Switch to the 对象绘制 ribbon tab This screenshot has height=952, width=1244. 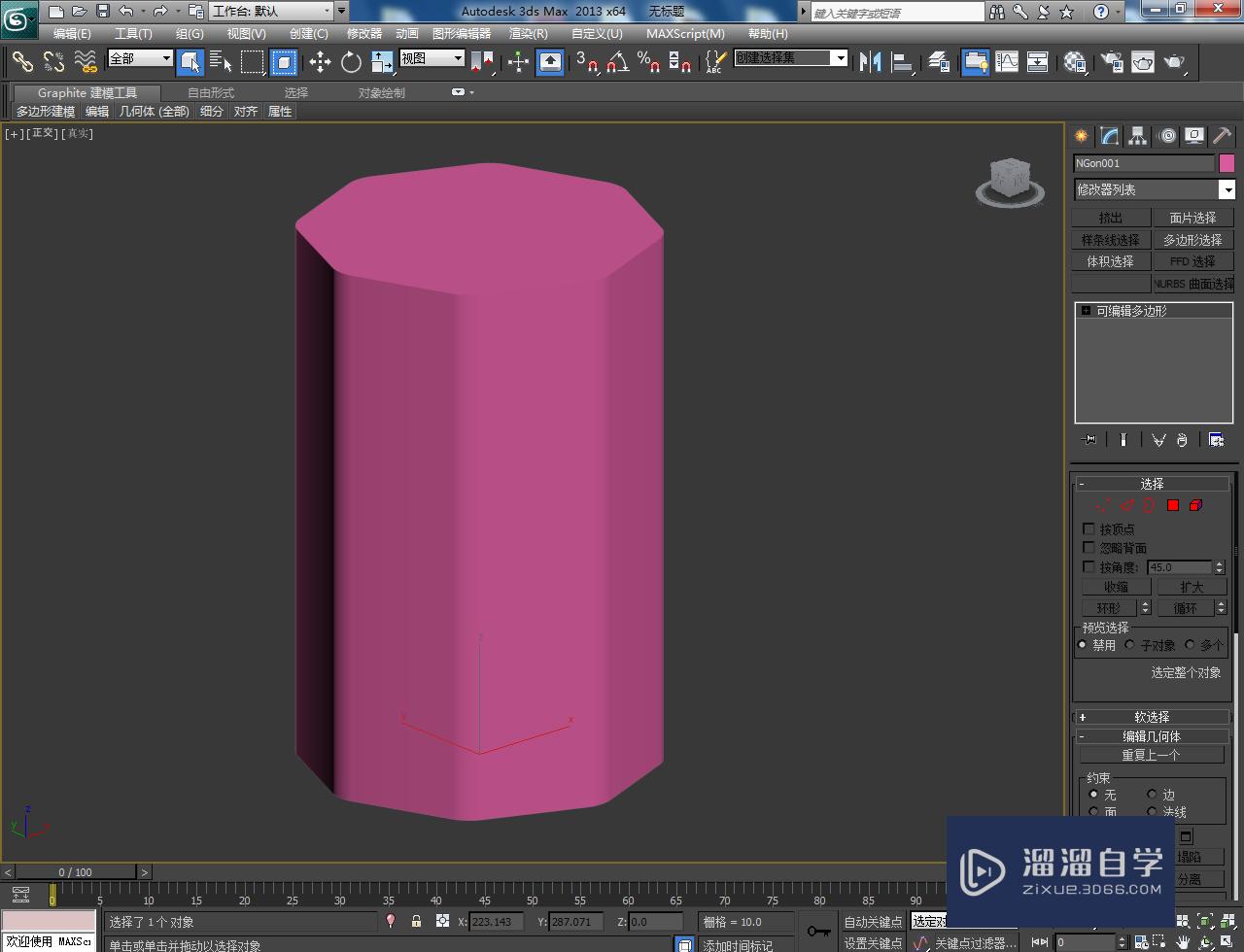382,93
